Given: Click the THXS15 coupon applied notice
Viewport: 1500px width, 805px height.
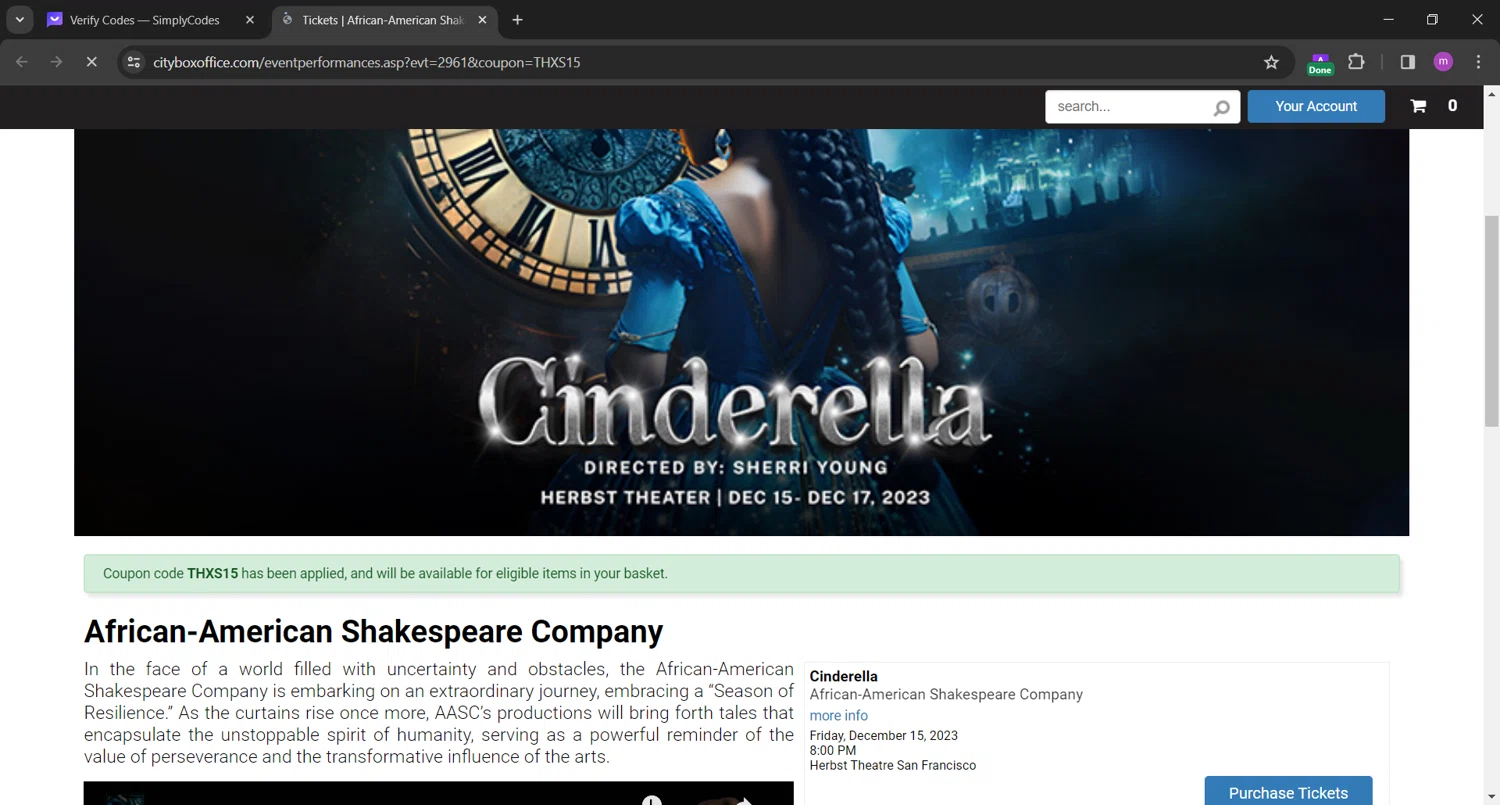Looking at the screenshot, I should [x=741, y=574].
